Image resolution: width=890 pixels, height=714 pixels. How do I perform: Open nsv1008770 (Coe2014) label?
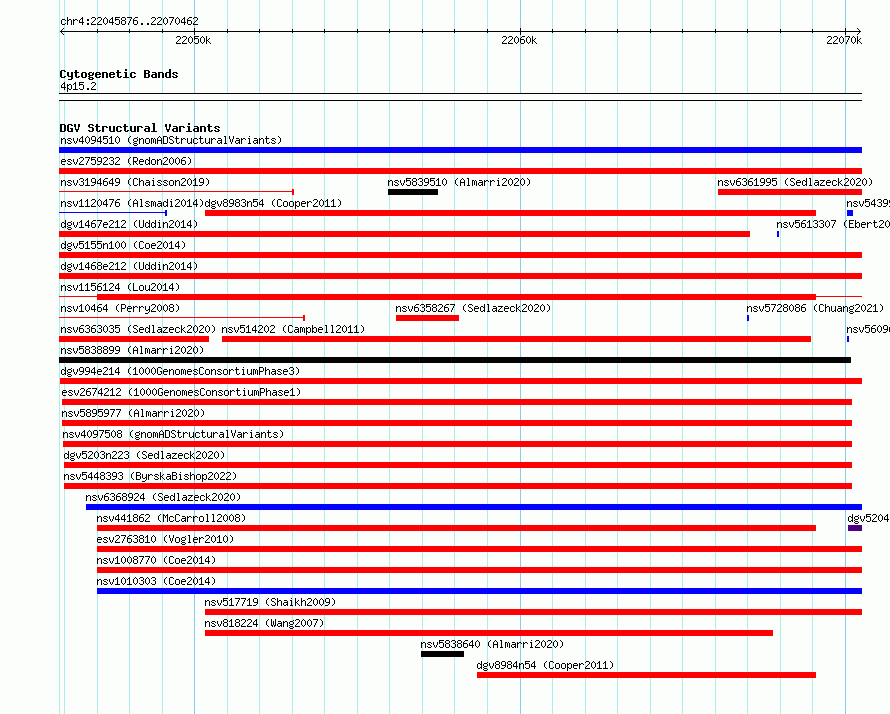[156, 560]
